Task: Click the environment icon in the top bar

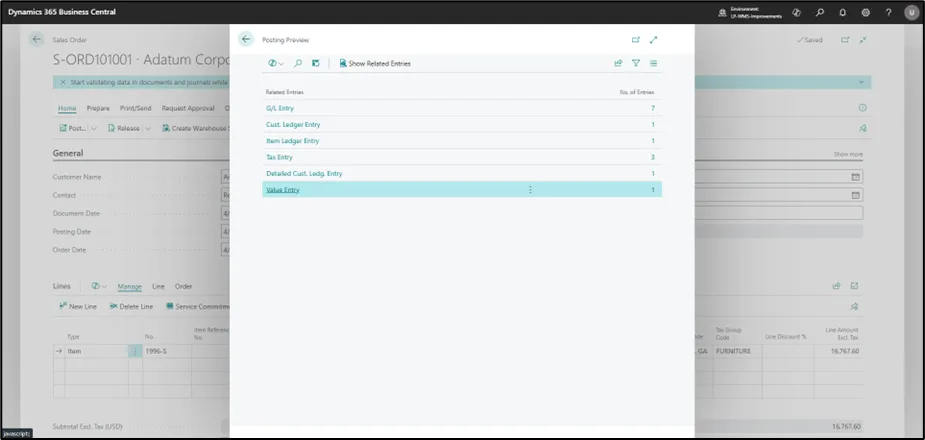Action: (722, 12)
